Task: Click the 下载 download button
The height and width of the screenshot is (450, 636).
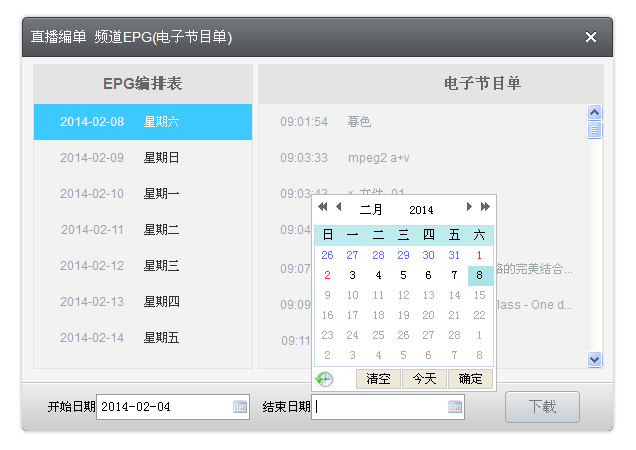Action: point(542,407)
